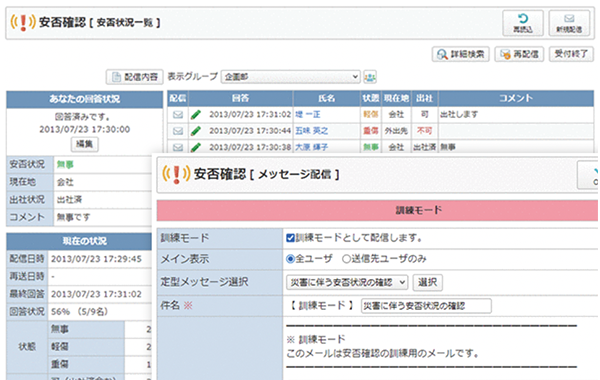Click the 選択 button
This screenshot has width=600, height=380.
click(x=427, y=282)
